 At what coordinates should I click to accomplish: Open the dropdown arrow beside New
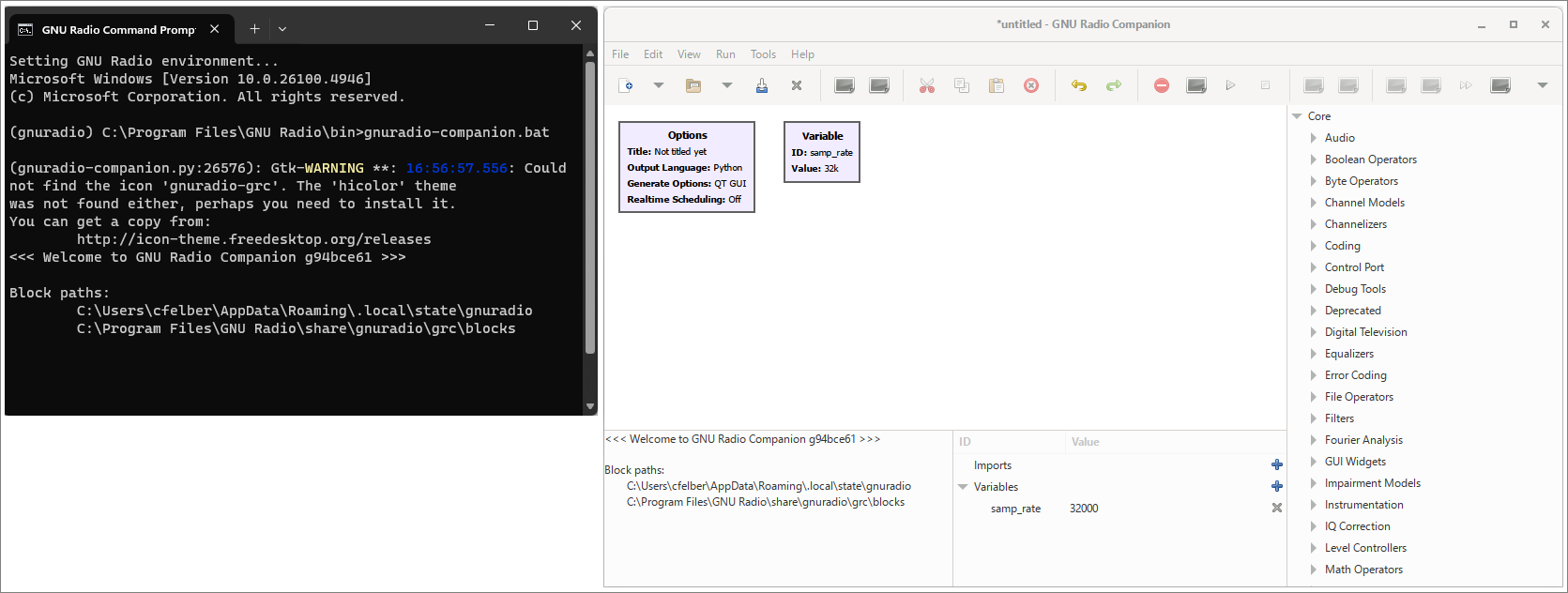[x=659, y=85]
